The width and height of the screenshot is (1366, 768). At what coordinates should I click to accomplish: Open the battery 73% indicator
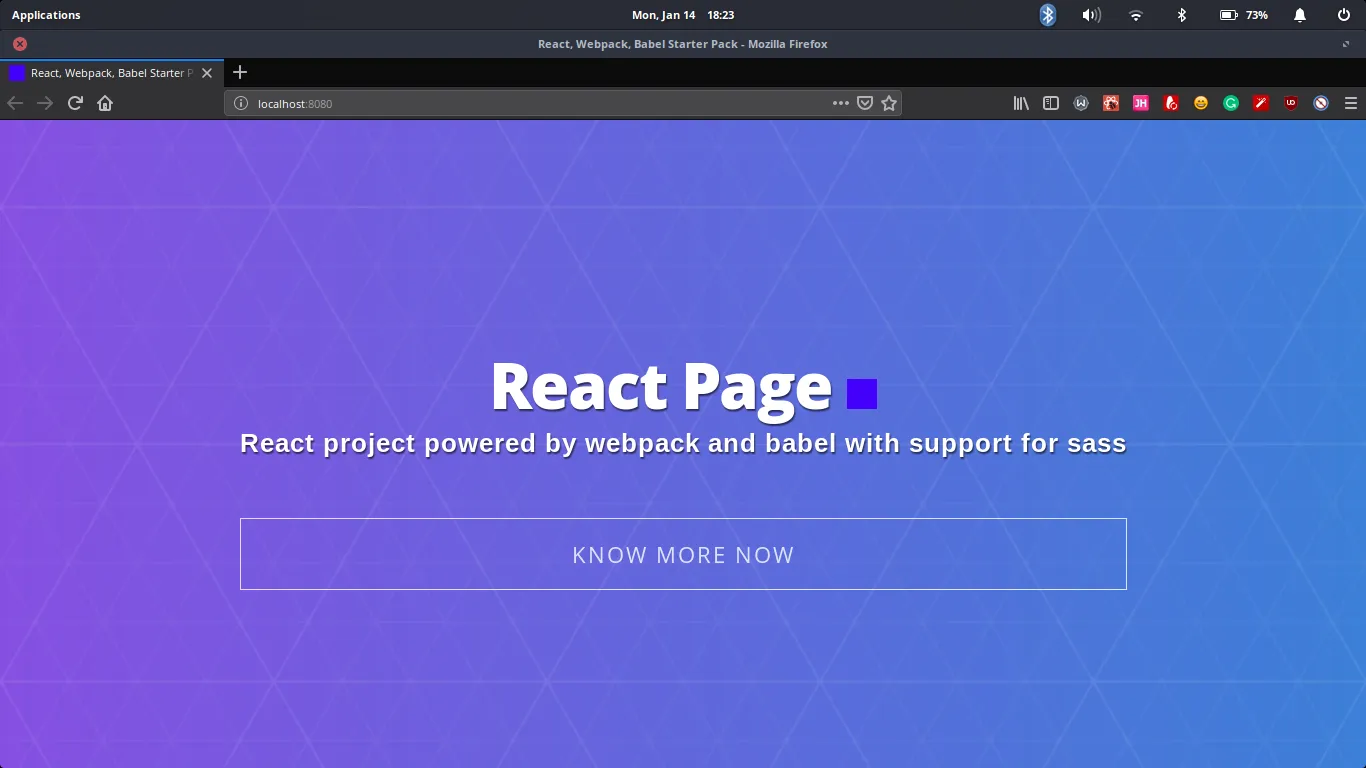coord(1244,15)
